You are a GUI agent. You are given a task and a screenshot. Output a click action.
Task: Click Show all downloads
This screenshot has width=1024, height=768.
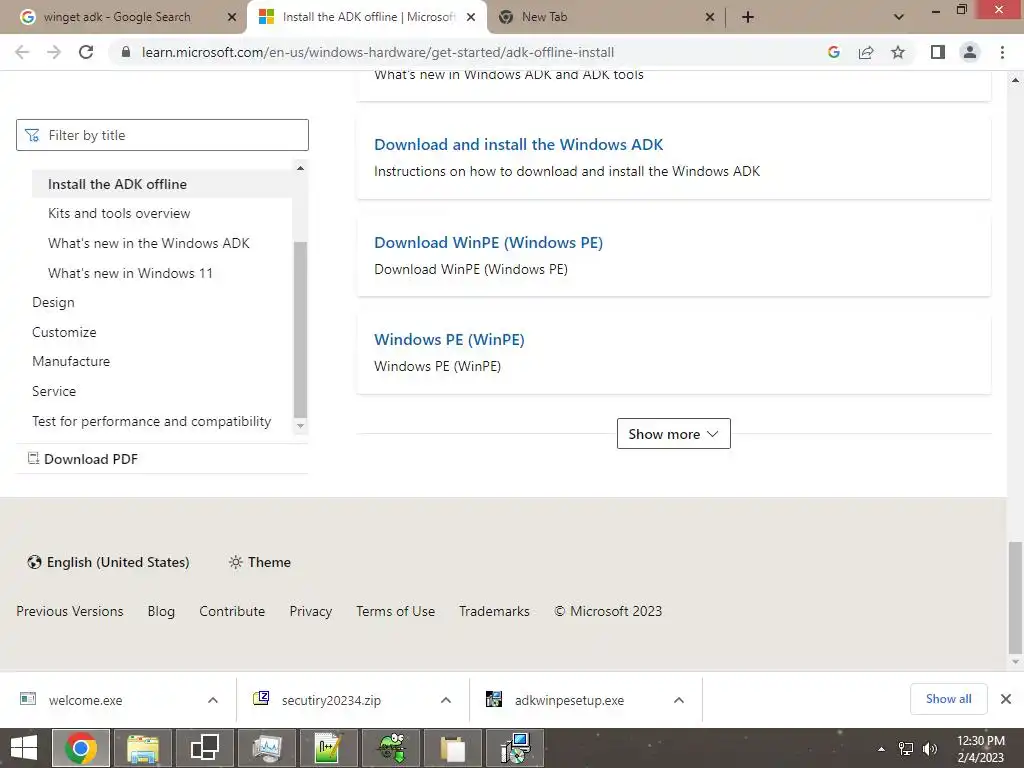pyautogui.click(x=948, y=699)
